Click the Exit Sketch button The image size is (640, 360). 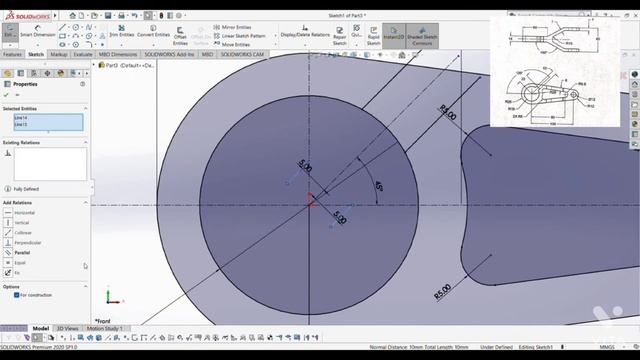click(10, 32)
